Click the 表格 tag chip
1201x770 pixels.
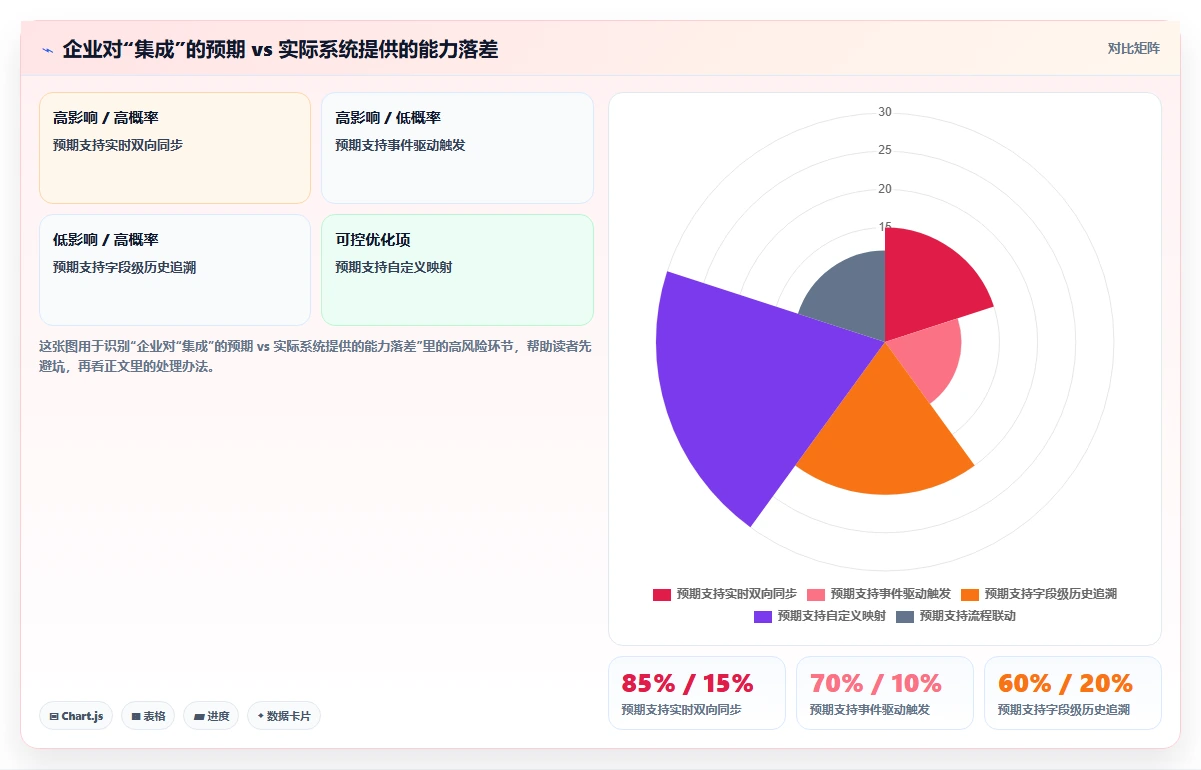click(x=148, y=716)
